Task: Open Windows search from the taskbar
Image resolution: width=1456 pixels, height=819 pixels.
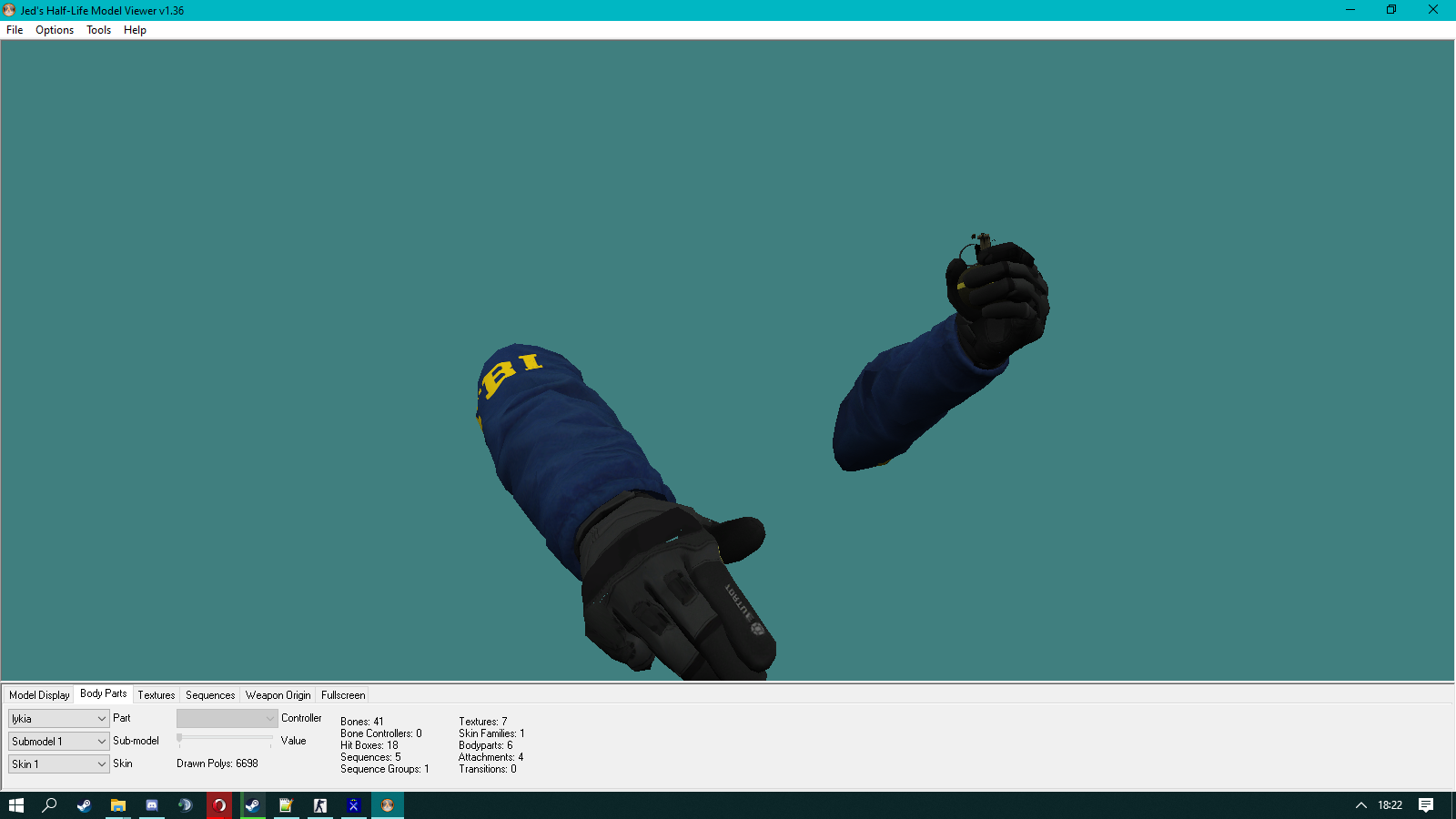Action: (x=50, y=805)
